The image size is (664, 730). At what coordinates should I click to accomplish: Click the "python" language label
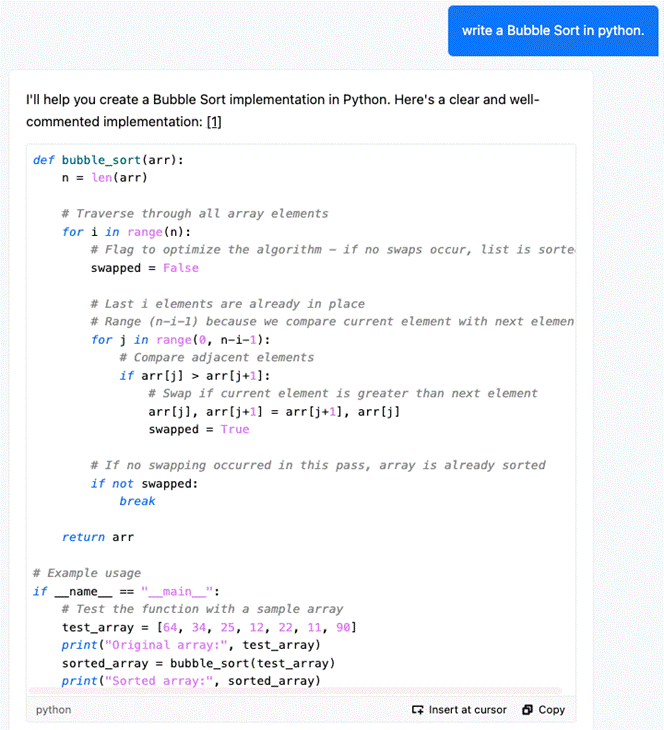click(54, 710)
